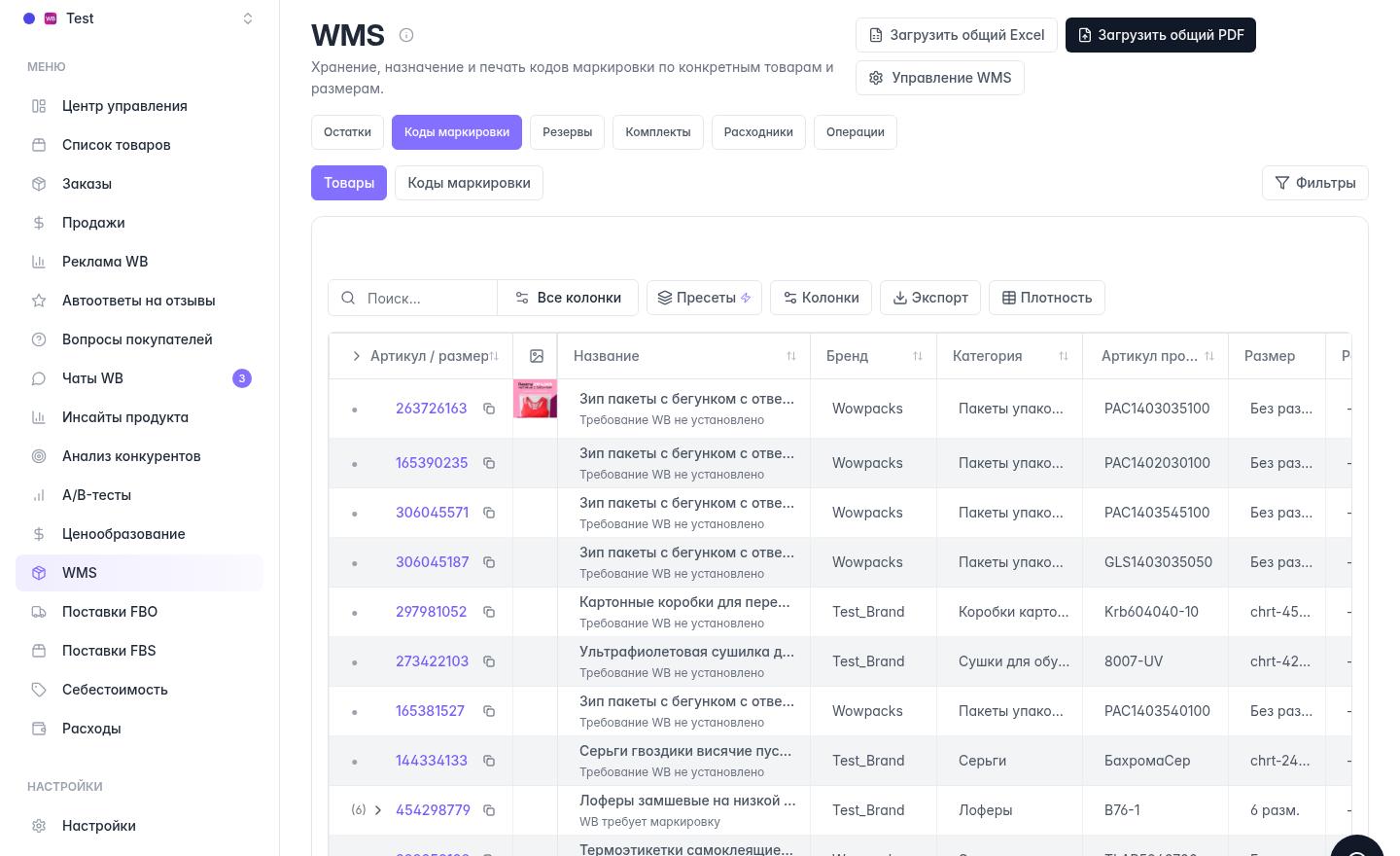This screenshot has height=856, width=1400.
Task: Go to Заказы in sidebar
Action: [139, 184]
